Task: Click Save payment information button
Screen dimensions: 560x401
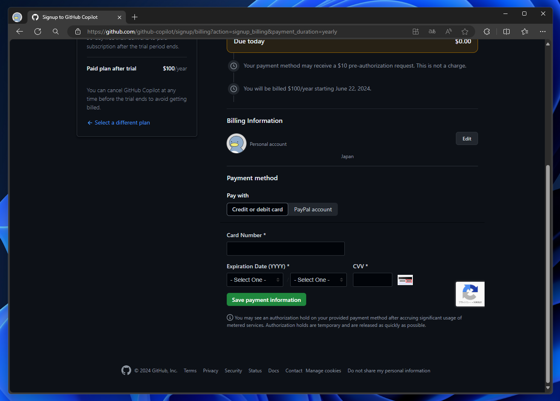Action: click(266, 300)
